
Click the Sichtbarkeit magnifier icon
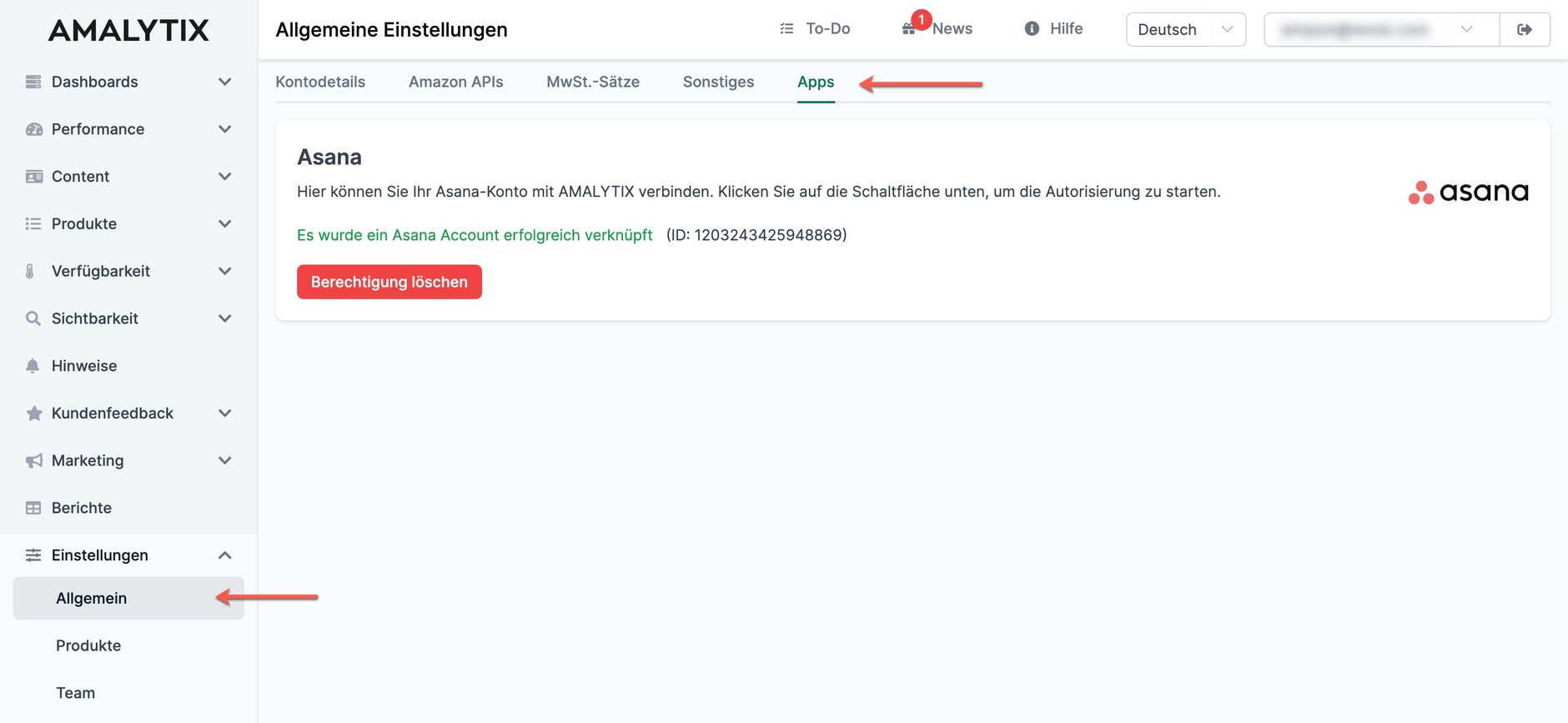(33, 319)
